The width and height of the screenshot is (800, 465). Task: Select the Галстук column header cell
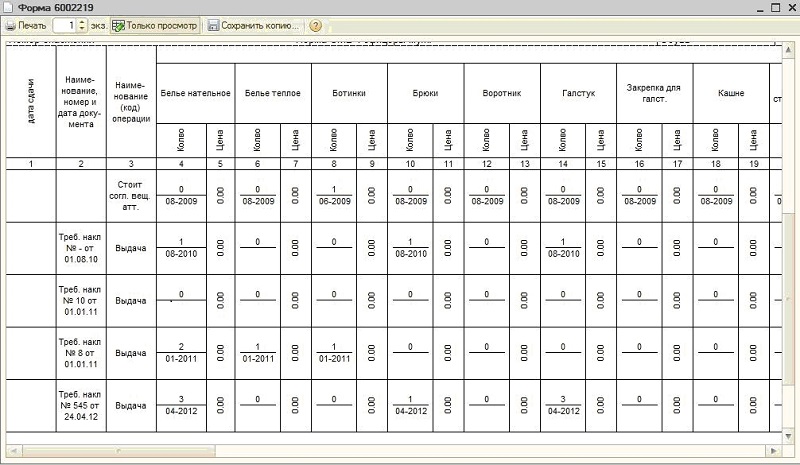tap(578, 93)
